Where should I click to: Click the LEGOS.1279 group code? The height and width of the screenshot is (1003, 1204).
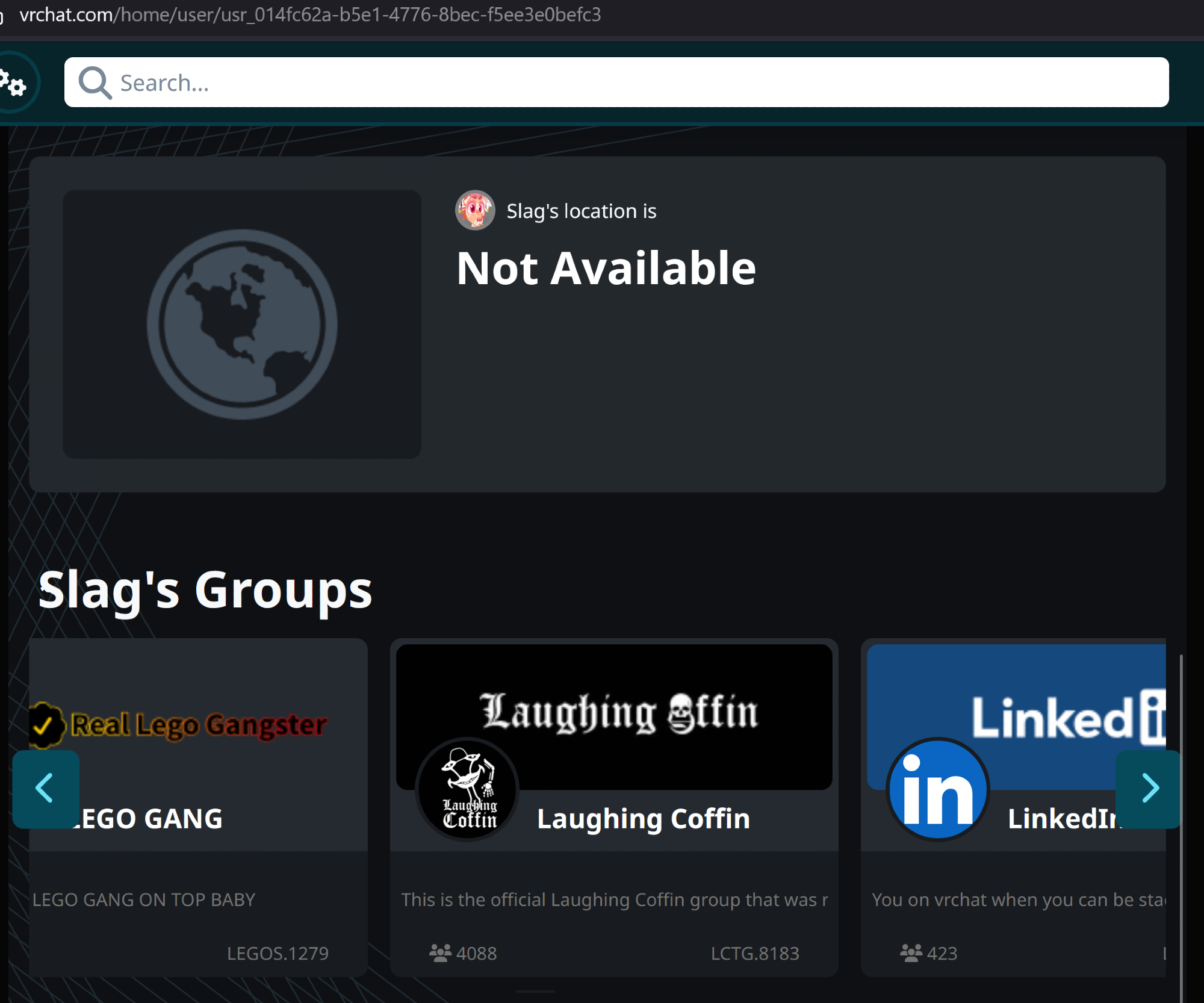278,953
